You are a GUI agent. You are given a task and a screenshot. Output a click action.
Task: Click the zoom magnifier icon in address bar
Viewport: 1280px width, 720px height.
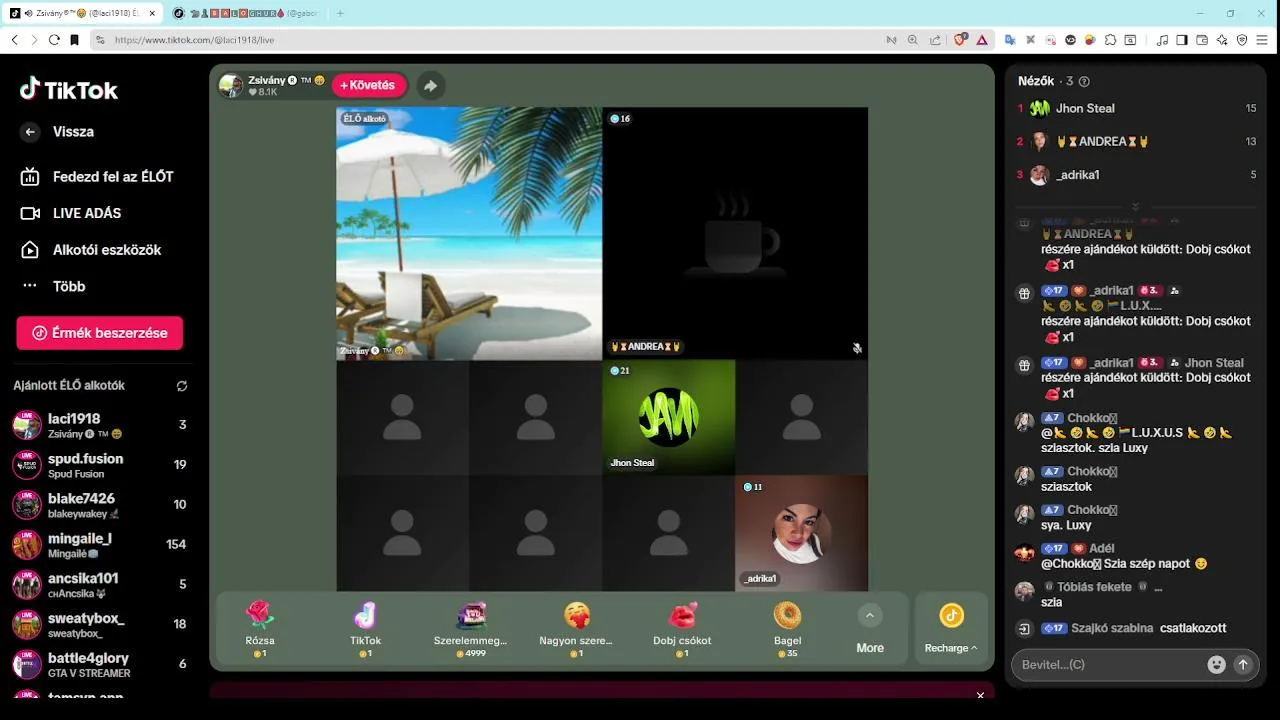click(913, 40)
